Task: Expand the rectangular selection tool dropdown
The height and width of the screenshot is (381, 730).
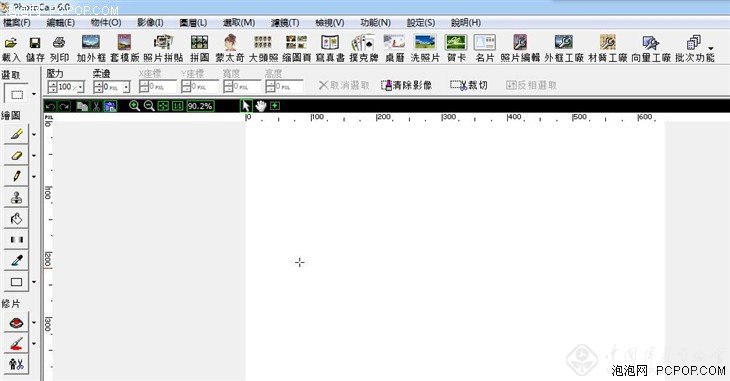Action: [34, 95]
